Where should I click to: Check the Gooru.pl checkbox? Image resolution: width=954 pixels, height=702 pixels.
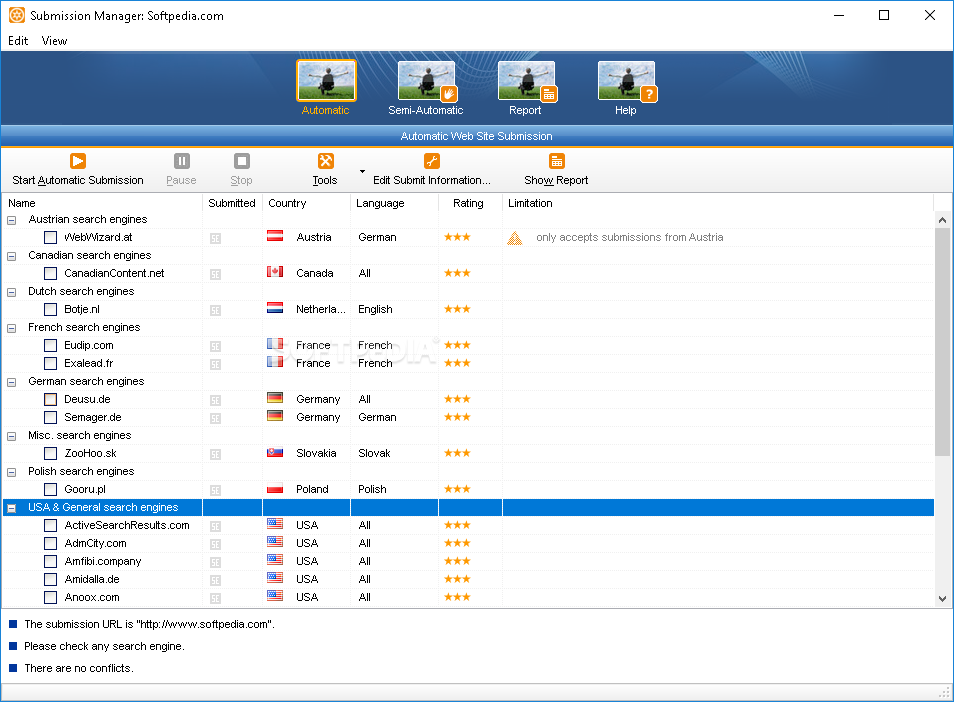coord(50,490)
